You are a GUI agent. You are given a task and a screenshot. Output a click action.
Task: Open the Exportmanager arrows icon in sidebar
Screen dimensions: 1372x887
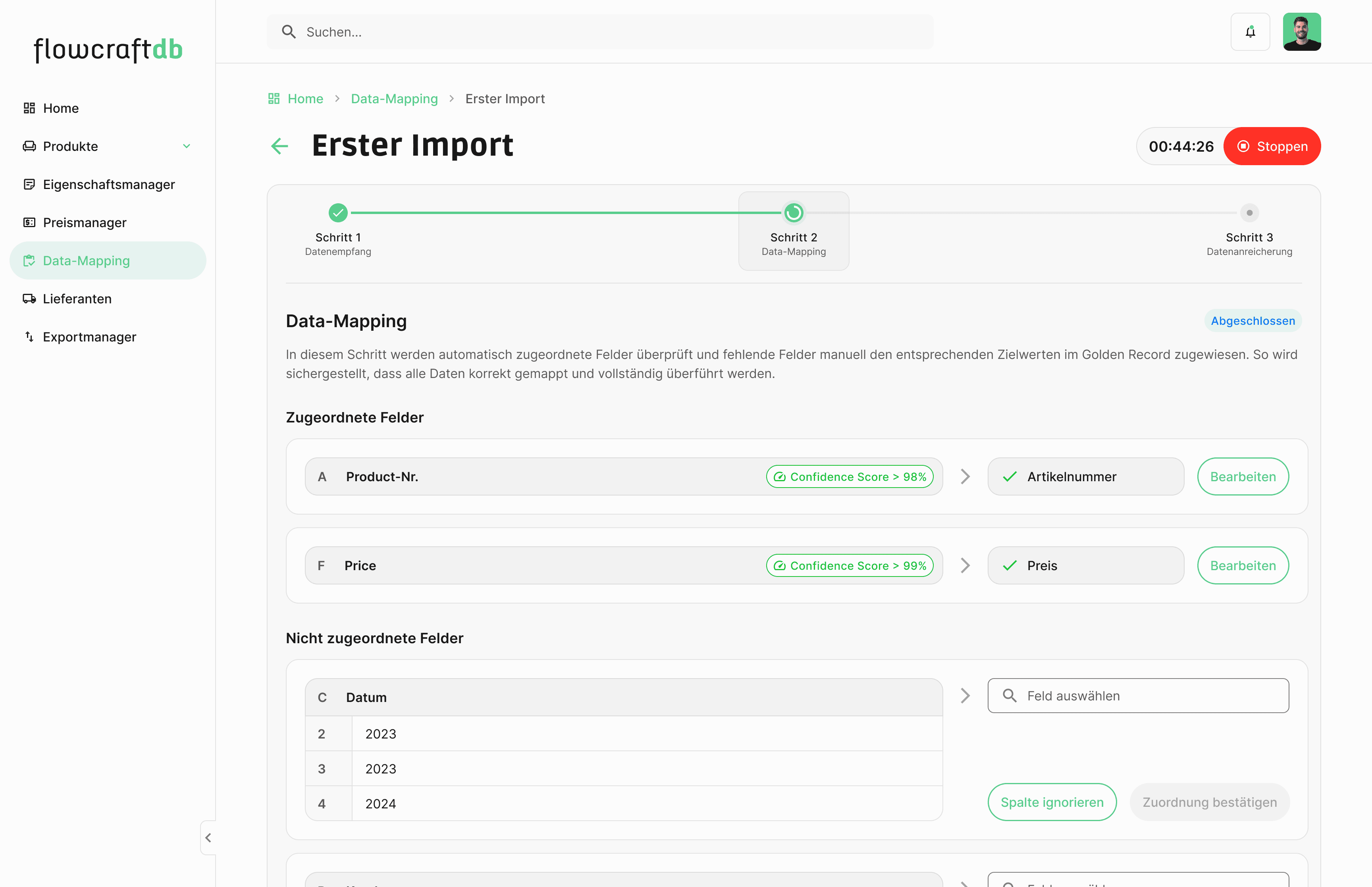30,336
